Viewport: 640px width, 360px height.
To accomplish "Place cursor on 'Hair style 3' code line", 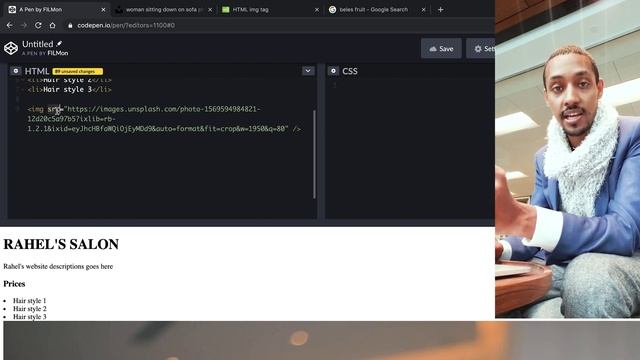I will click(x=69, y=89).
